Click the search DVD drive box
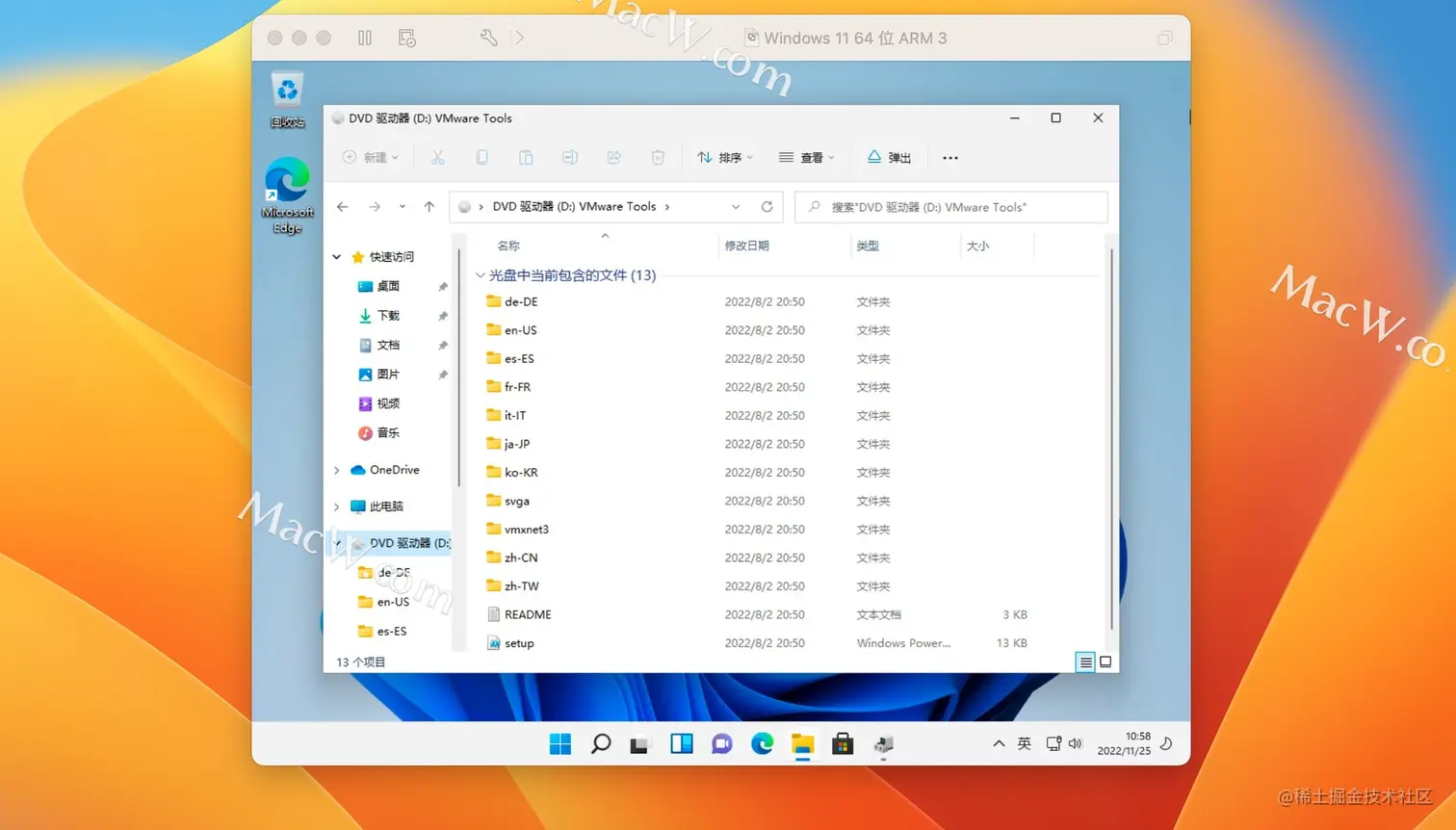Image resolution: width=1456 pixels, height=830 pixels. point(951,207)
